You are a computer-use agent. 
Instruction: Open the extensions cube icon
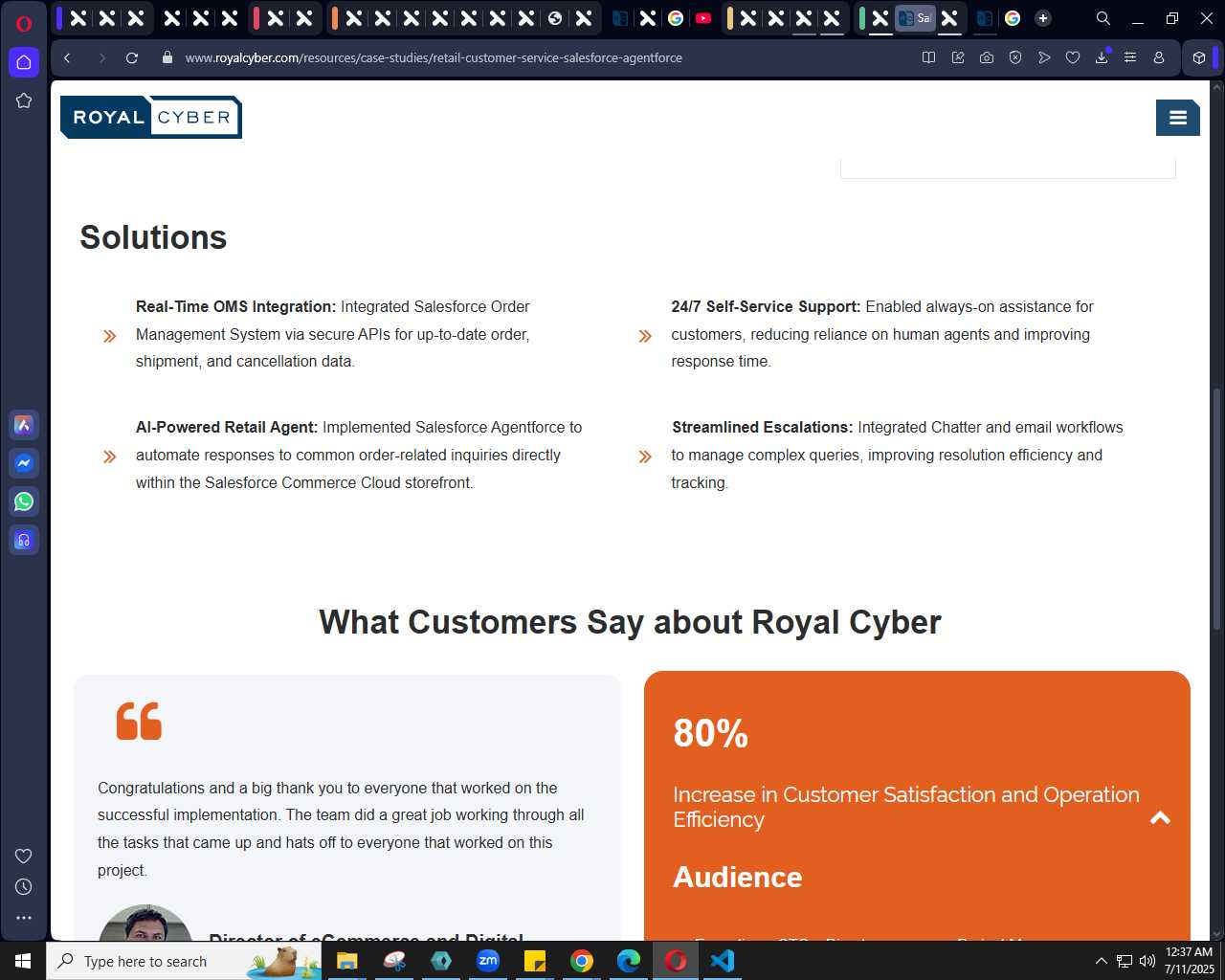pos(1199,57)
